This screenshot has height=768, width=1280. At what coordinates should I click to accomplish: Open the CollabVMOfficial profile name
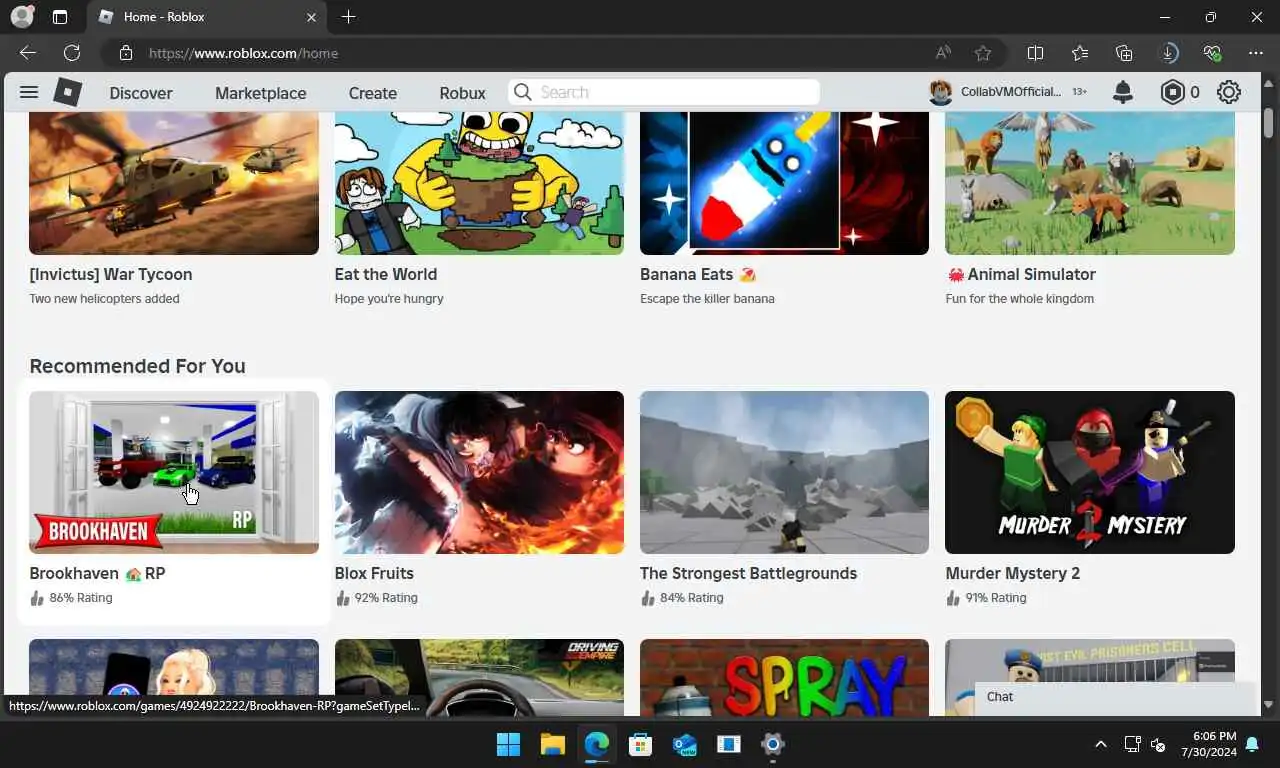(x=1011, y=92)
